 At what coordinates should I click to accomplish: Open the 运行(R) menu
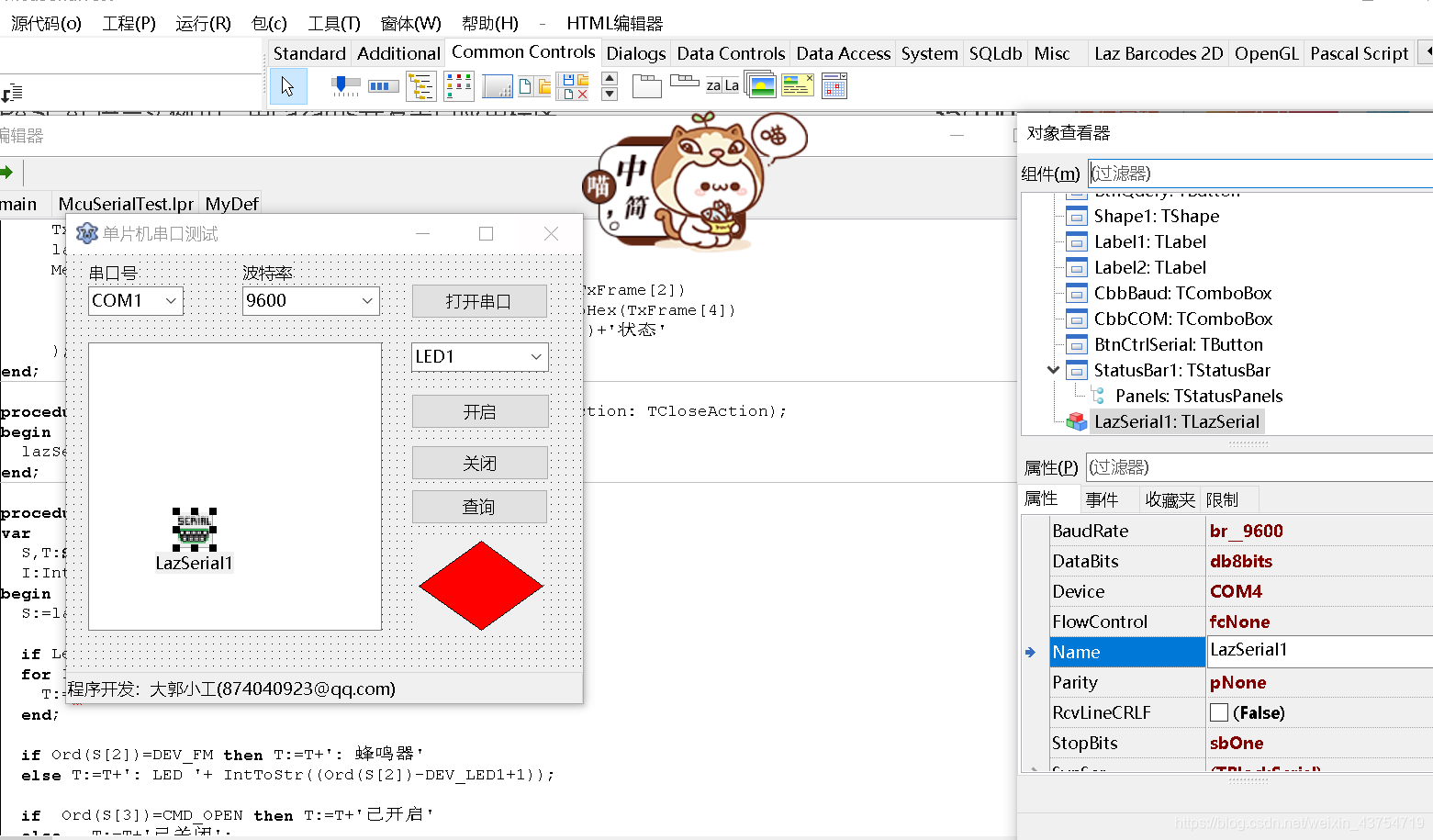pyautogui.click(x=203, y=23)
